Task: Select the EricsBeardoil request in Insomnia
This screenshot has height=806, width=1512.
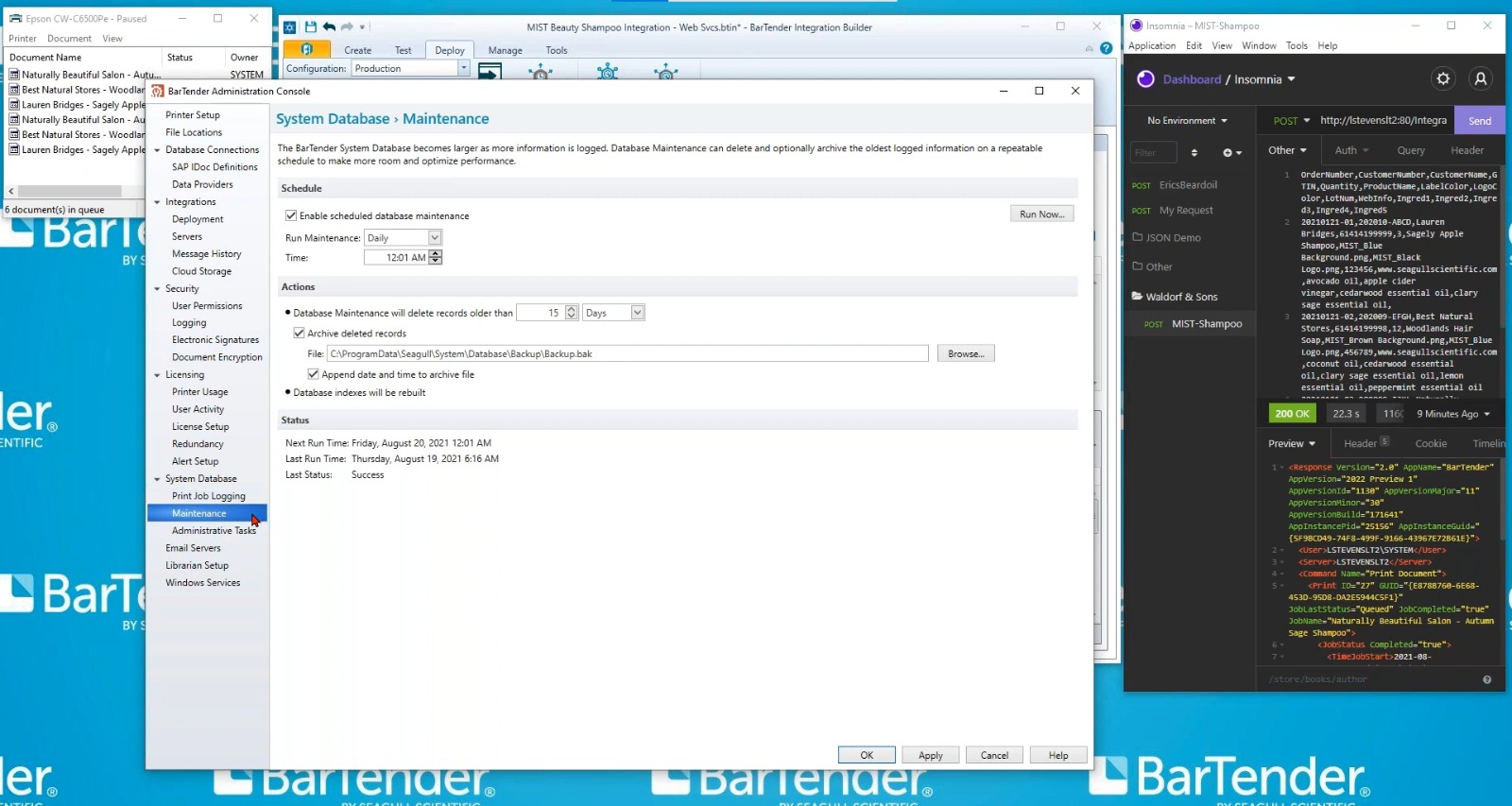Action: (1190, 185)
